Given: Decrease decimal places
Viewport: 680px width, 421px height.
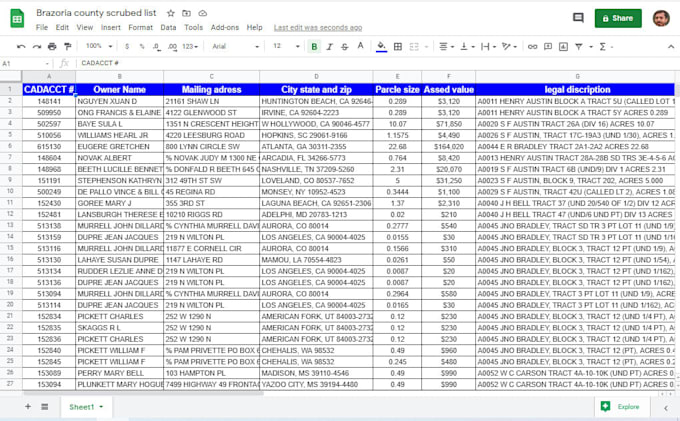Looking at the screenshot, I should pyautogui.click(x=157, y=46).
